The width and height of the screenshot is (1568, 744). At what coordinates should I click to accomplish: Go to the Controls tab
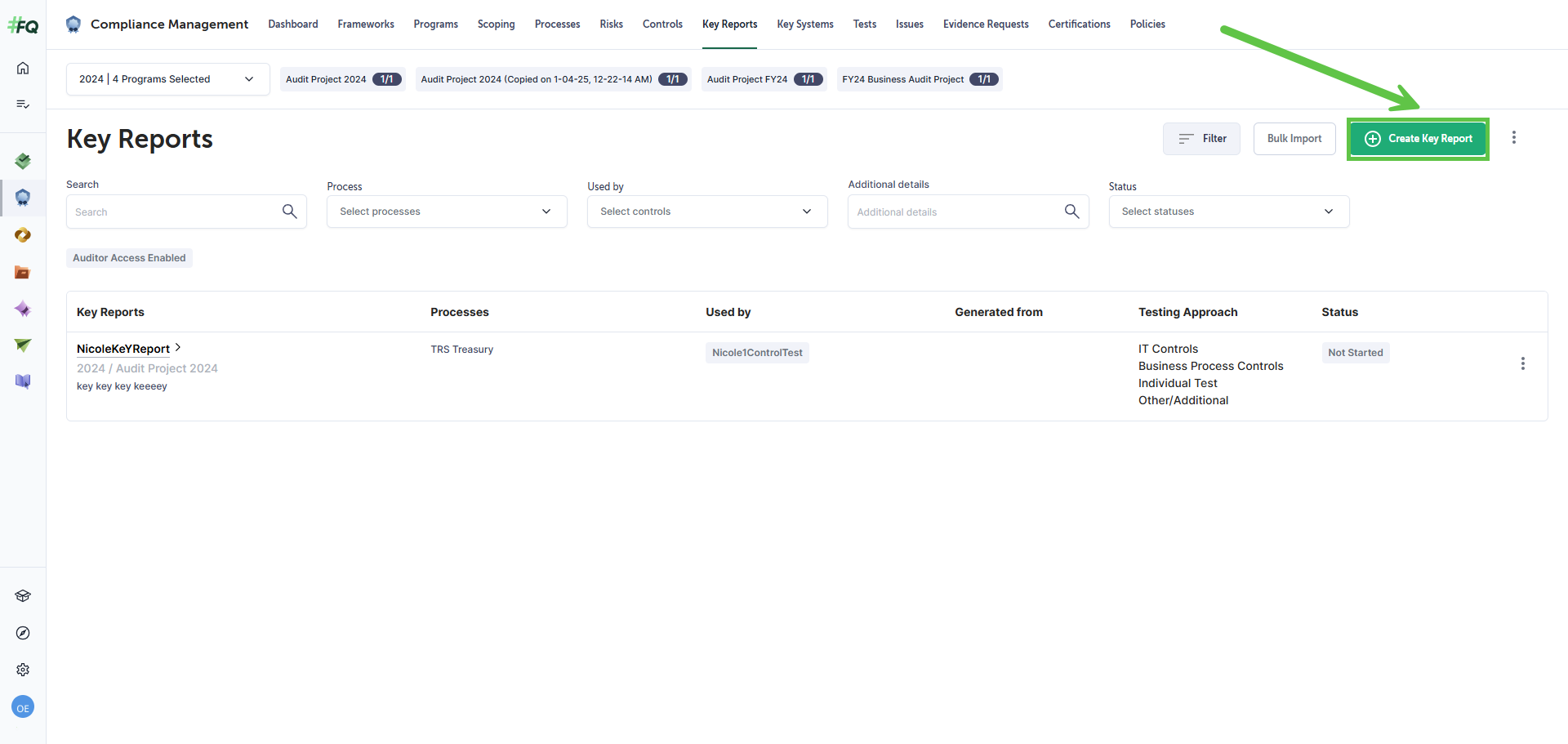662,25
